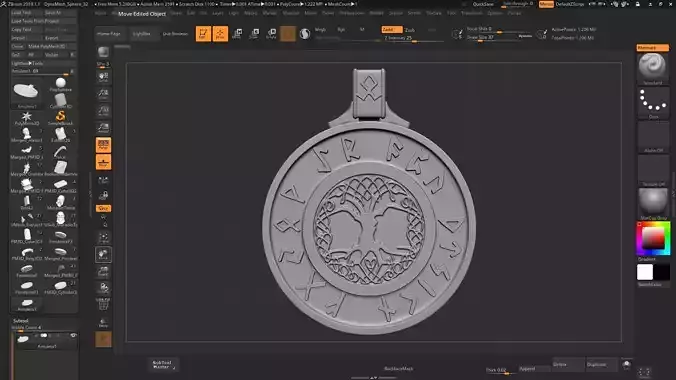Click the lock icon below L.Sym
Image resolution: width=676 pixels, height=380 pixels.
[103, 196]
